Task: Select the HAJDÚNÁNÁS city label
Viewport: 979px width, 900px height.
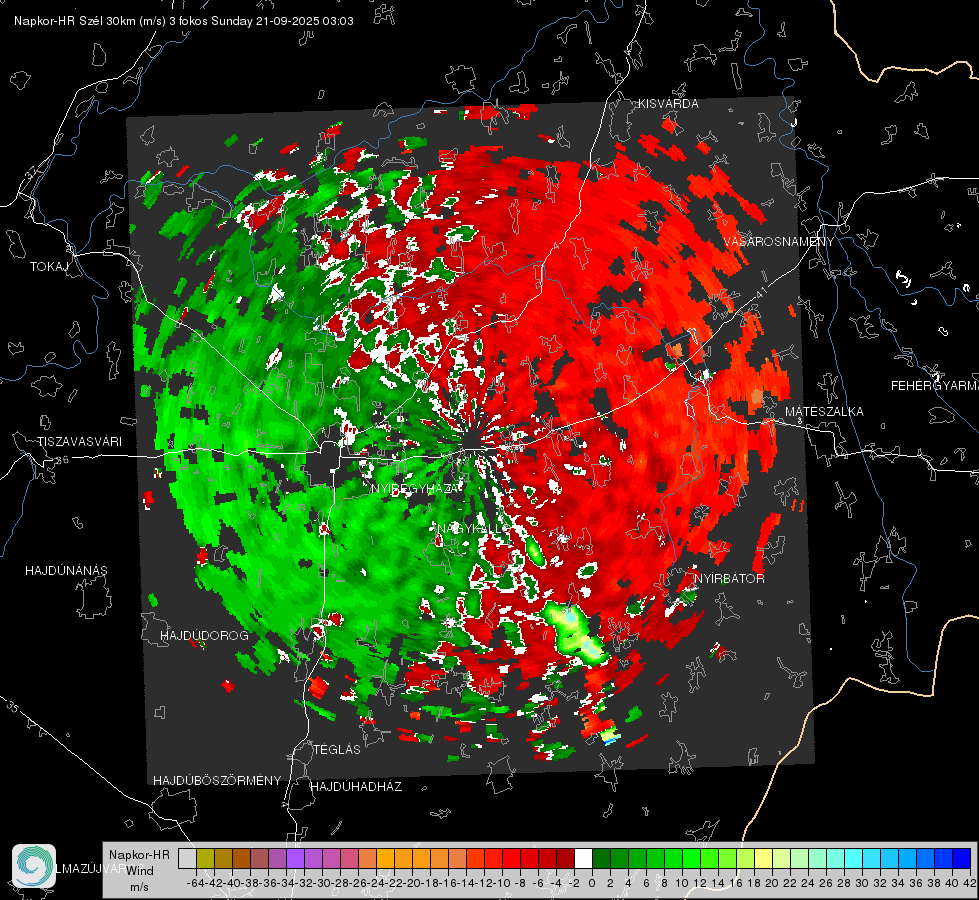Action: [66, 571]
